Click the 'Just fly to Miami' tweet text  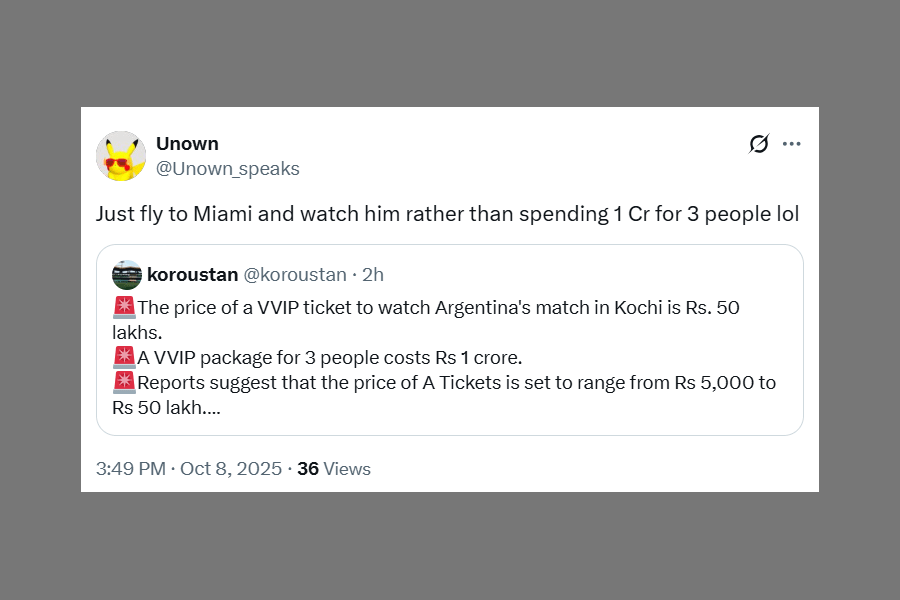pyautogui.click(x=447, y=214)
